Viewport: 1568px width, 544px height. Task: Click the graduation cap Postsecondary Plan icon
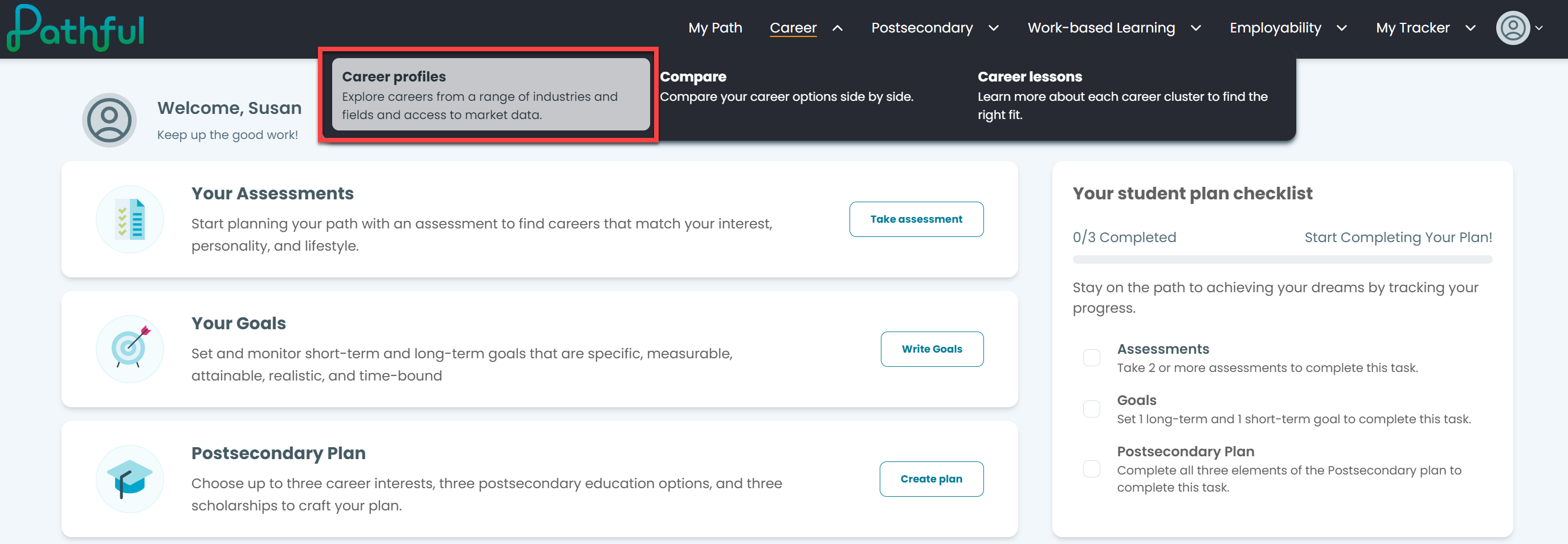point(130,479)
